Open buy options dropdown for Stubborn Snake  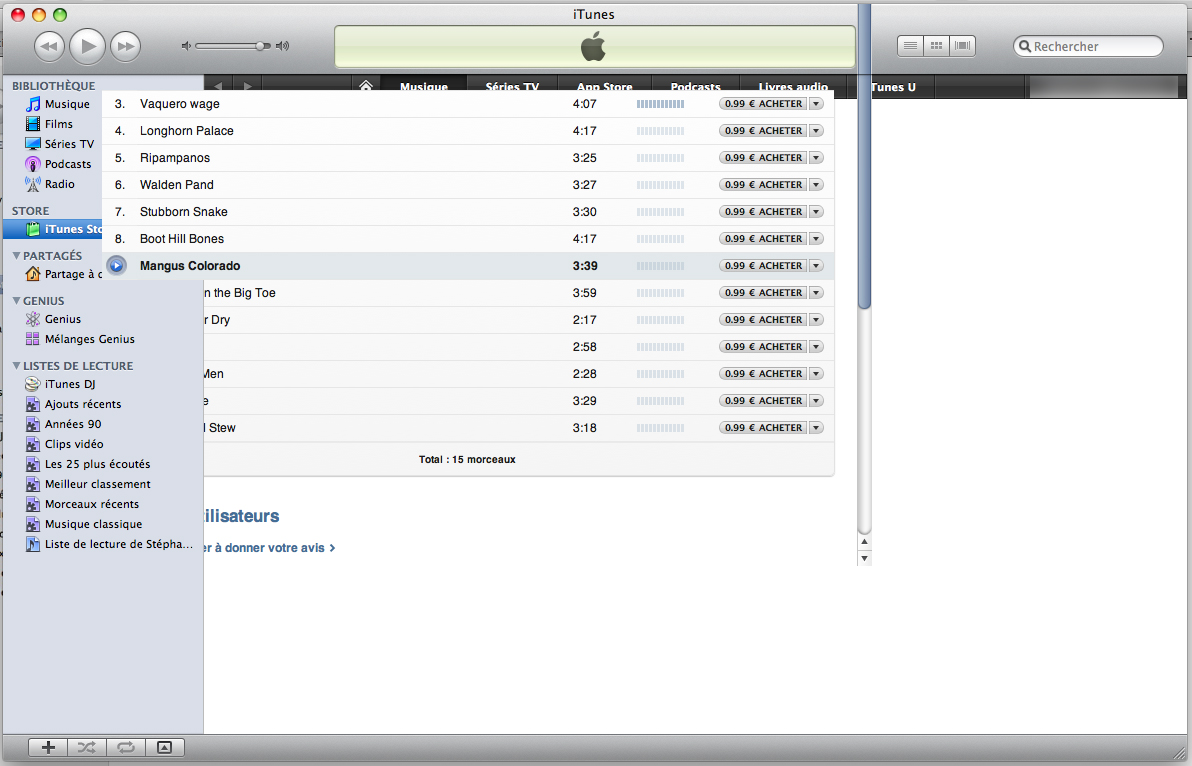point(816,212)
